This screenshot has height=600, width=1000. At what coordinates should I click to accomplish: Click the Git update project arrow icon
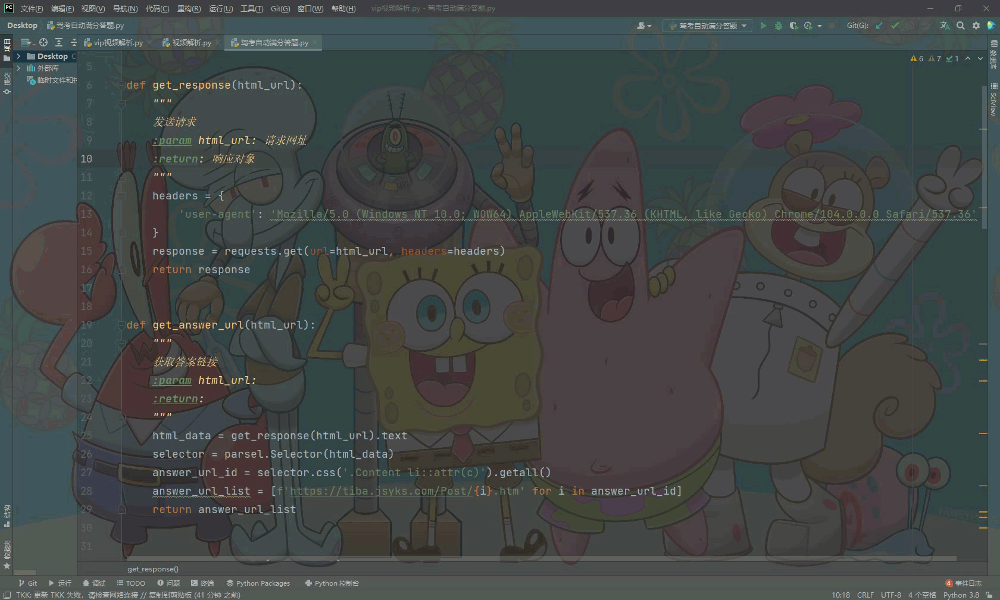click(879, 26)
